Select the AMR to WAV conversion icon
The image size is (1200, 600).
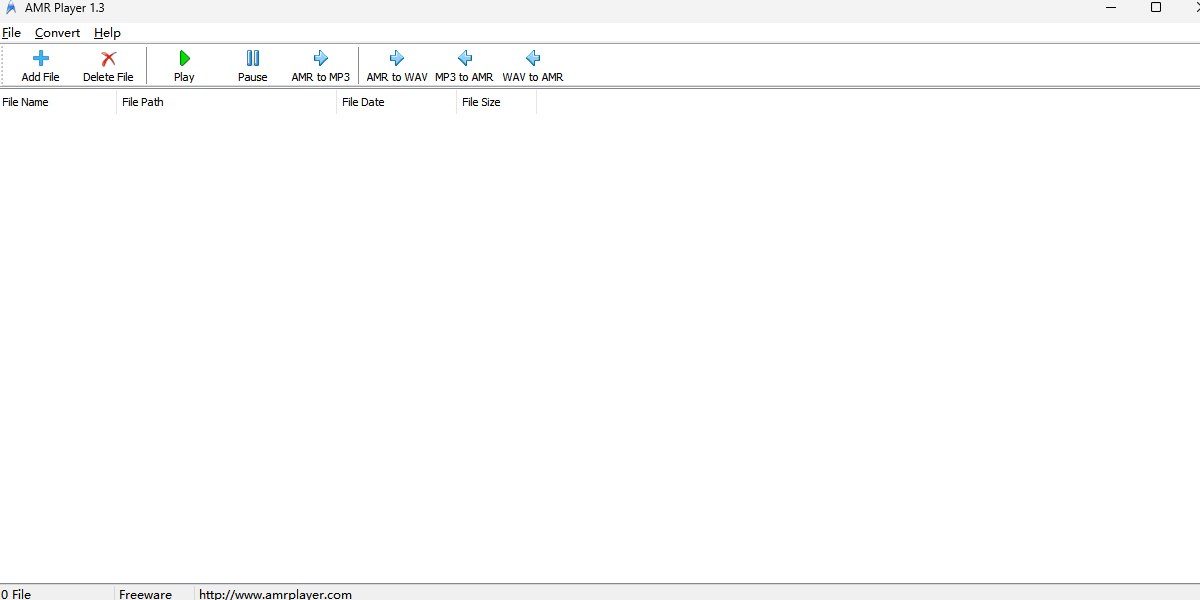pos(397,59)
